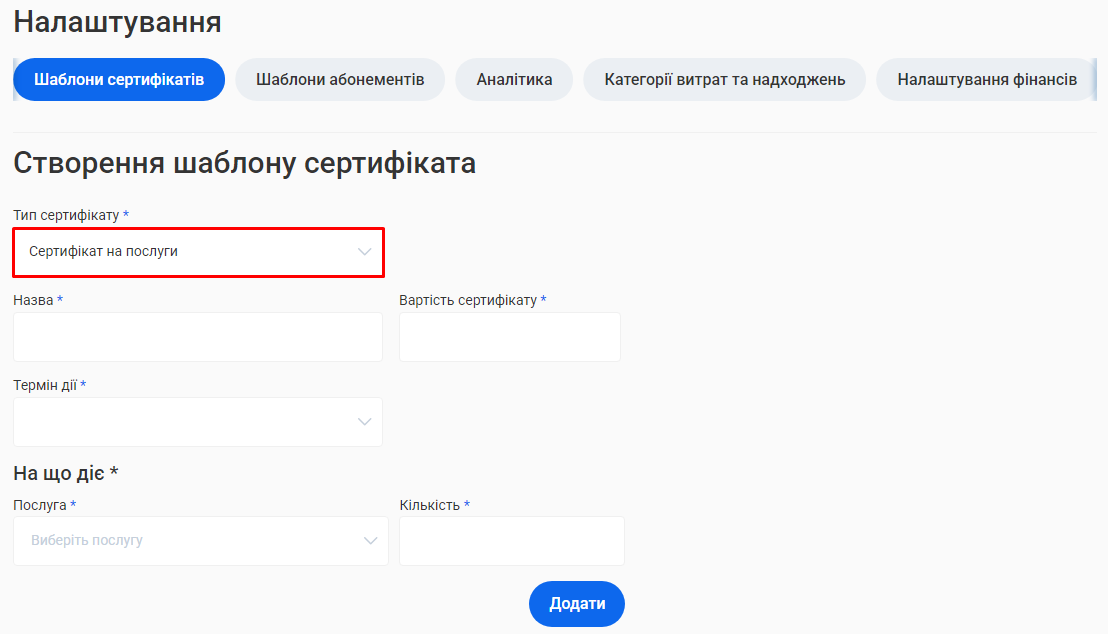Switch to the "Шаблони абонементів" tab

click(340, 79)
